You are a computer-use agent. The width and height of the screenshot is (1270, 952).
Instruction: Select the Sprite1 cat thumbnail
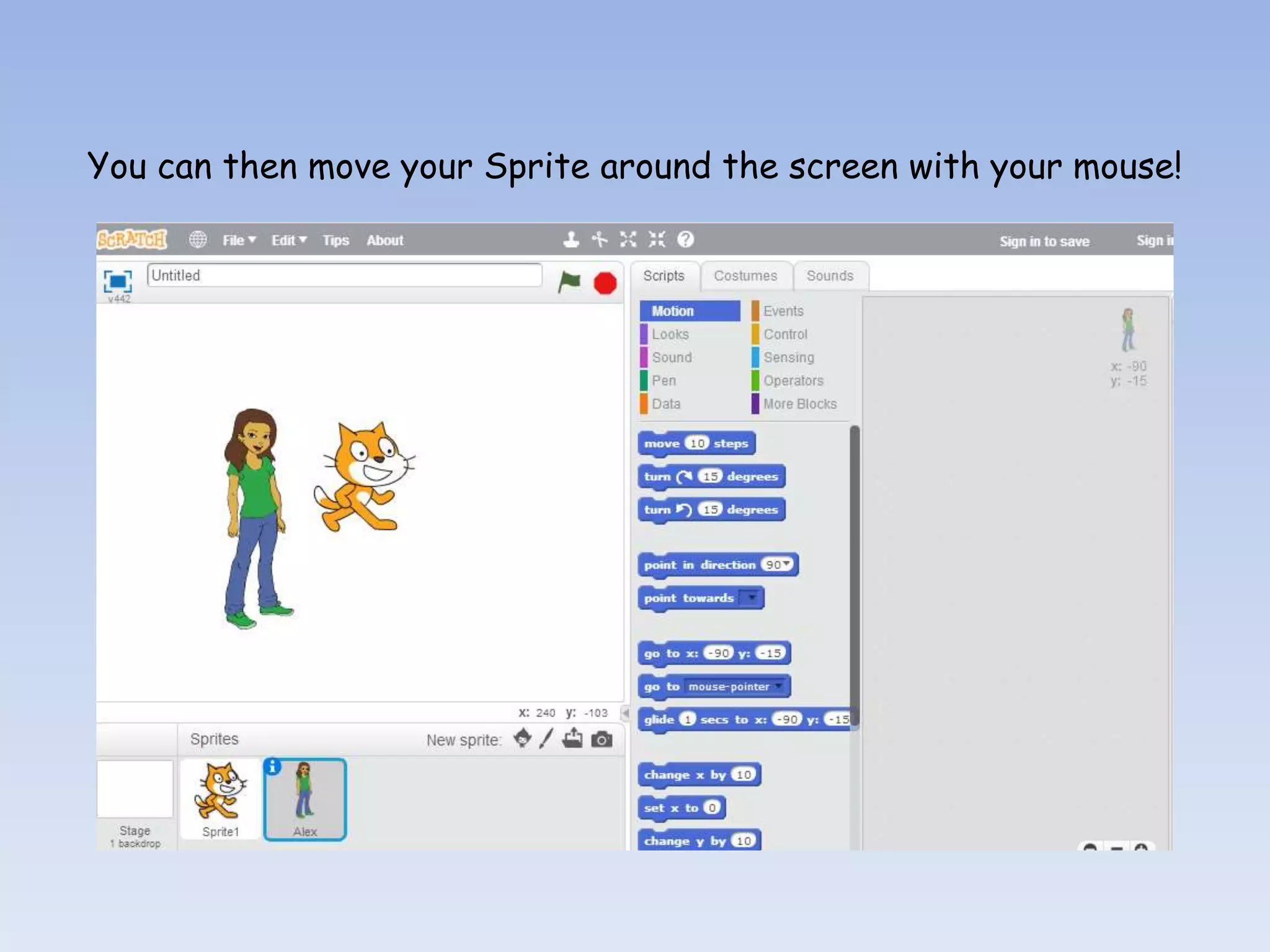[220, 799]
